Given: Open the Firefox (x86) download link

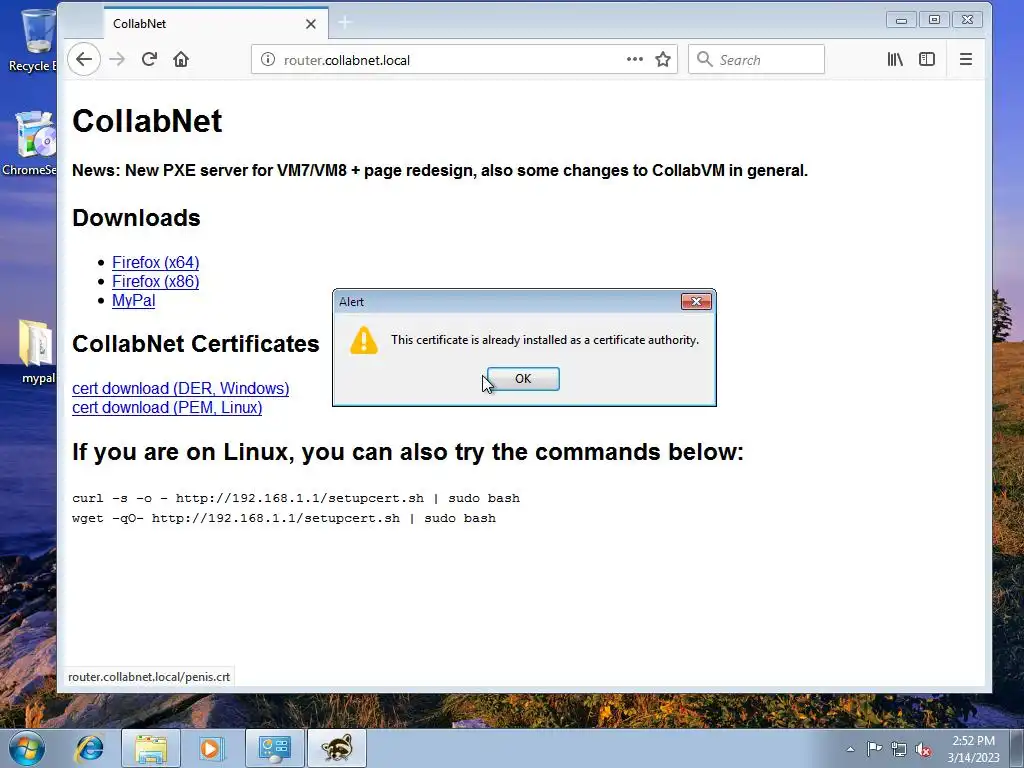Looking at the screenshot, I should coord(155,281).
